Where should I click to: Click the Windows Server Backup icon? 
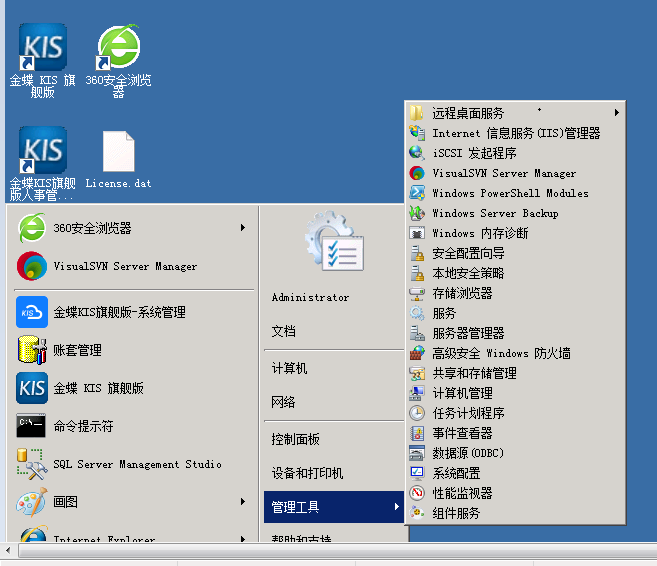[x=417, y=213]
